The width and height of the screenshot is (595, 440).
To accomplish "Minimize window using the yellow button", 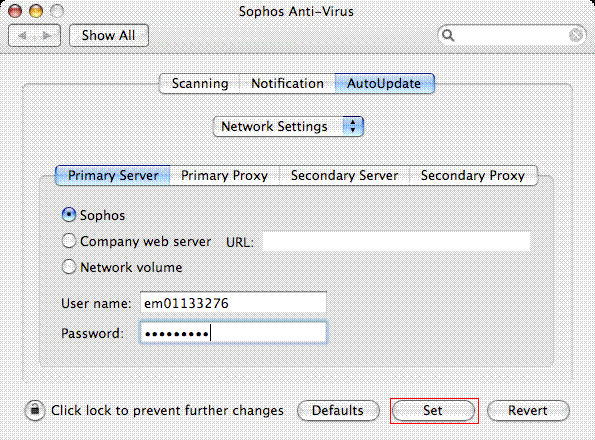I will point(36,11).
